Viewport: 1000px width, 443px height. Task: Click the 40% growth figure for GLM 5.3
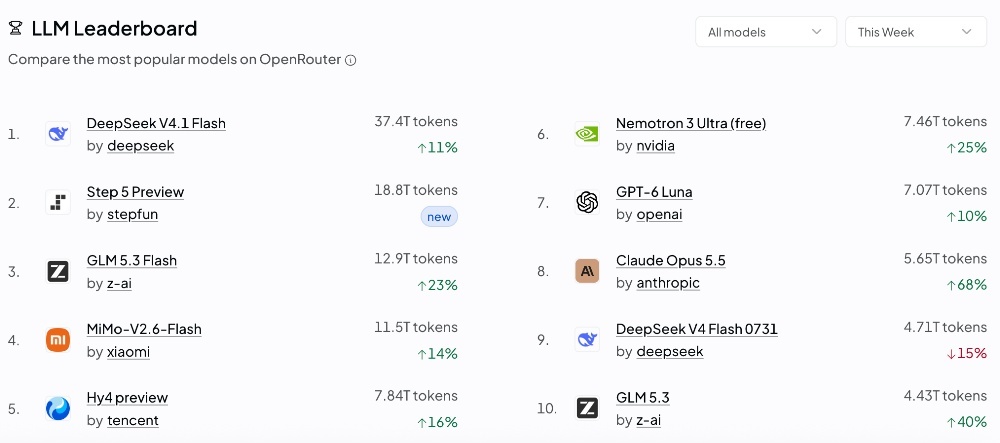(x=967, y=422)
